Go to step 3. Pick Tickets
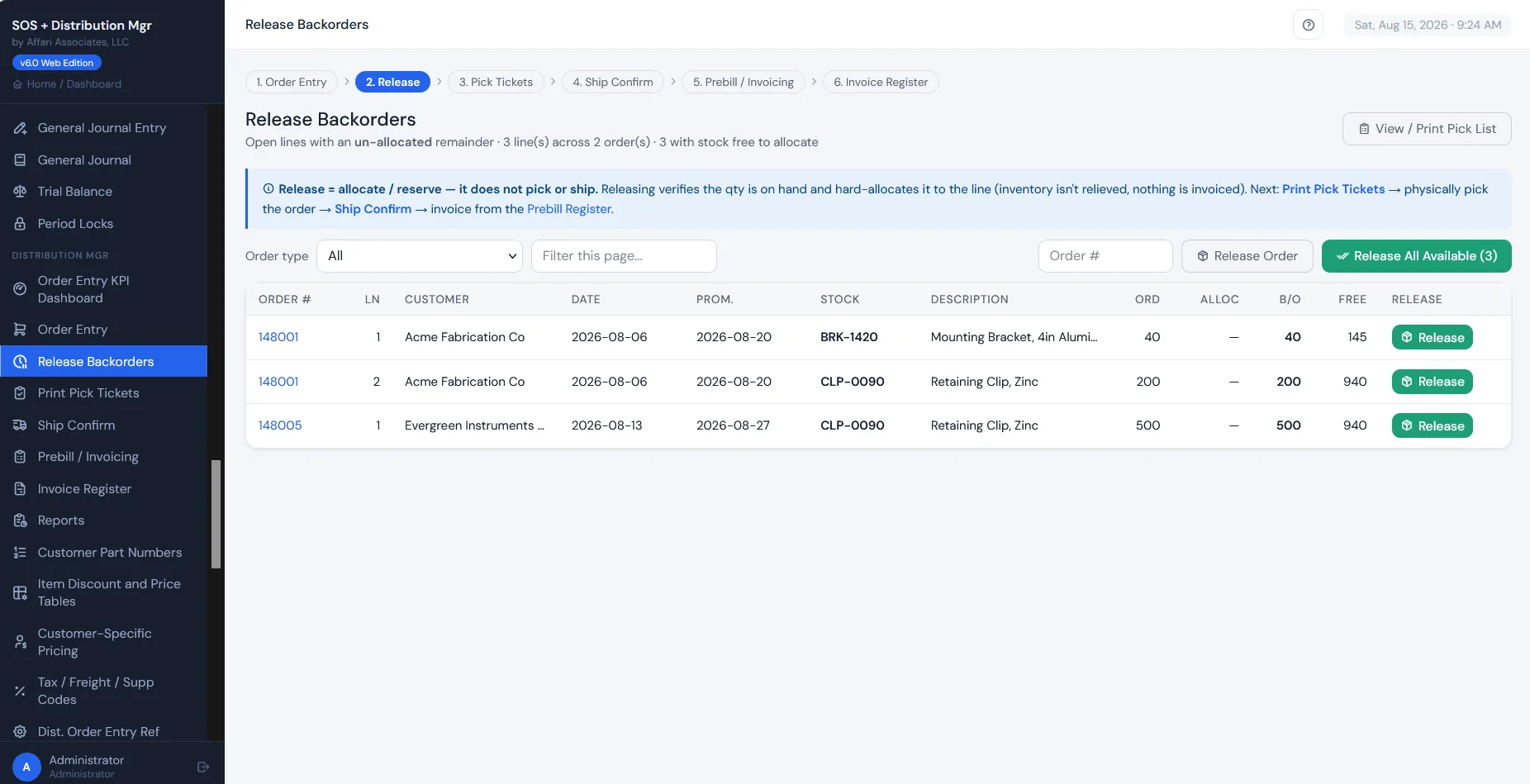The image size is (1530, 784). (x=496, y=82)
